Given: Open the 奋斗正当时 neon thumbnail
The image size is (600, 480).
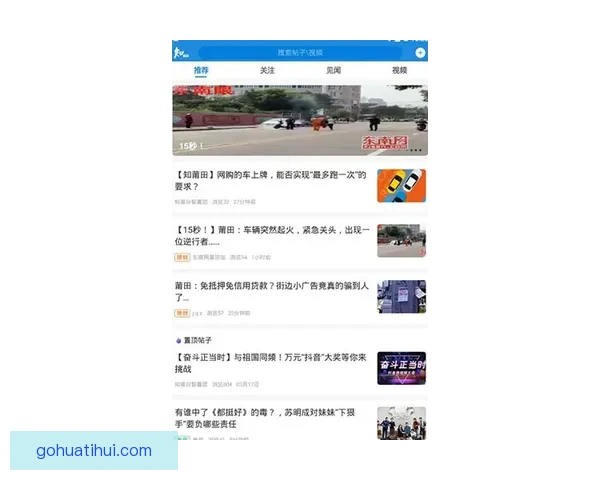Looking at the screenshot, I should pyautogui.click(x=401, y=368).
